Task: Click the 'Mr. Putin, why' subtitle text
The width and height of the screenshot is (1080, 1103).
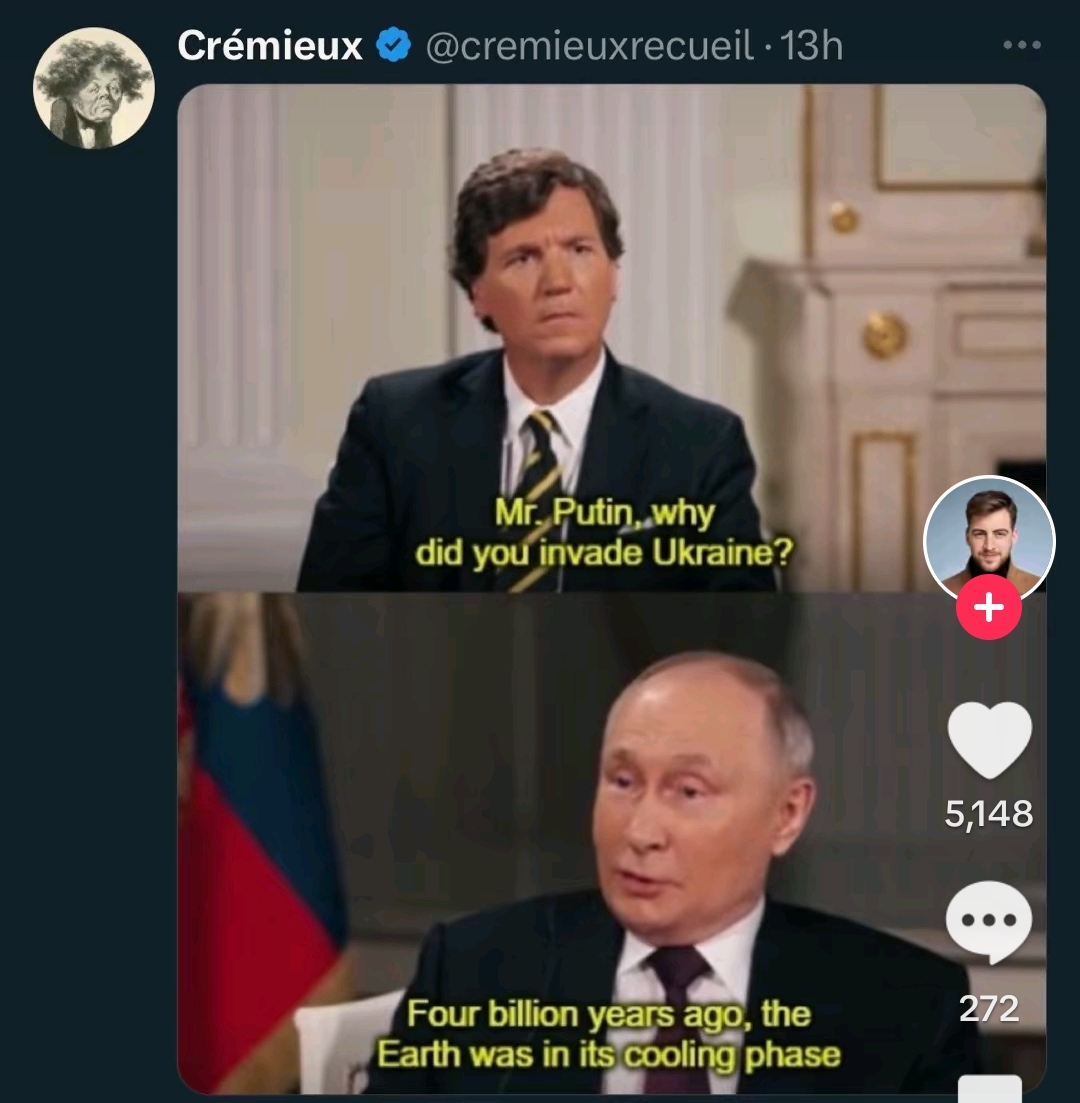Action: click(x=604, y=514)
